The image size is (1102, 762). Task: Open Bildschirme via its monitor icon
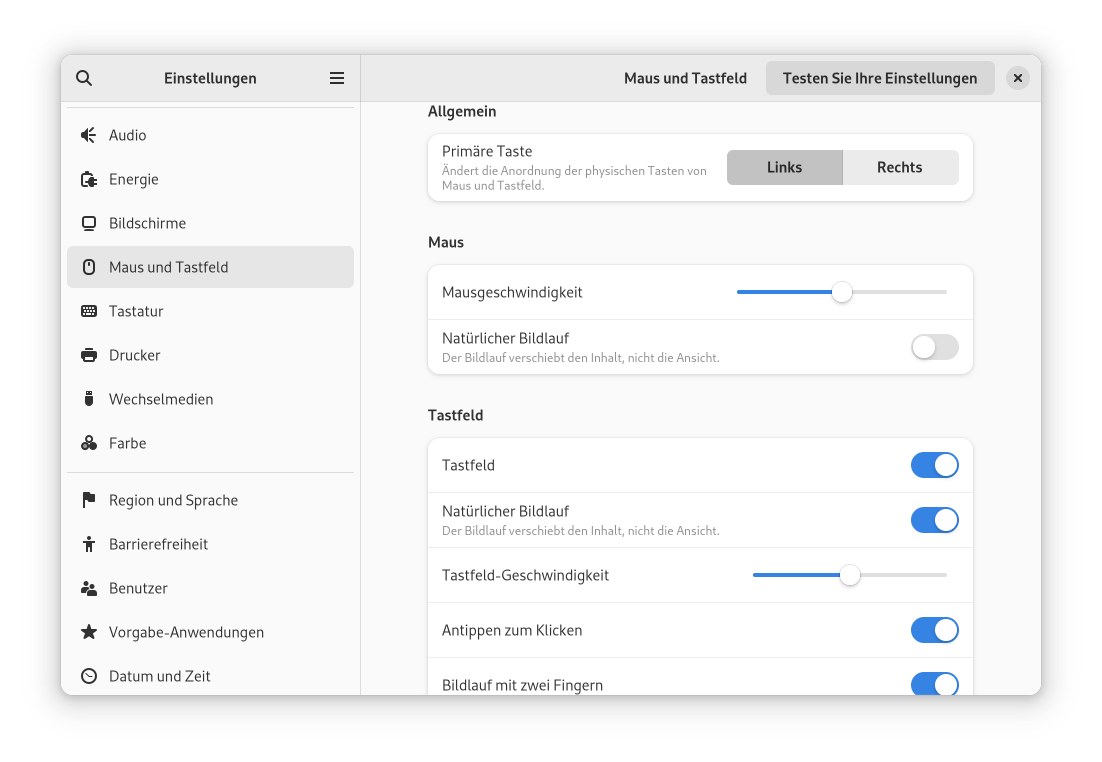point(89,223)
